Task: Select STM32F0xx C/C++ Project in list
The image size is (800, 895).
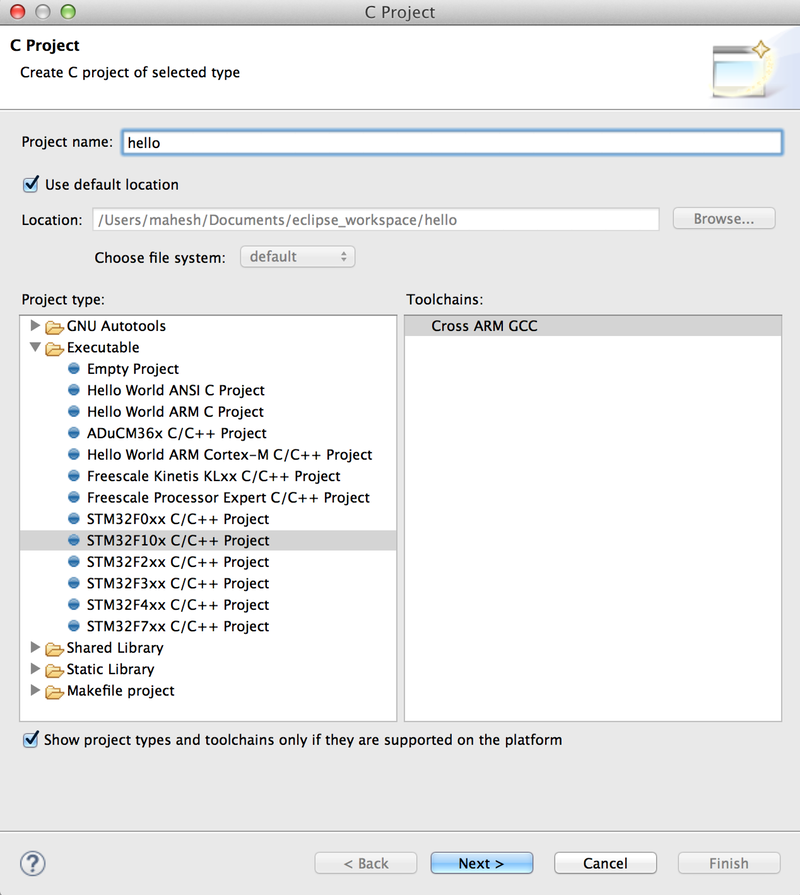Action: (x=177, y=519)
